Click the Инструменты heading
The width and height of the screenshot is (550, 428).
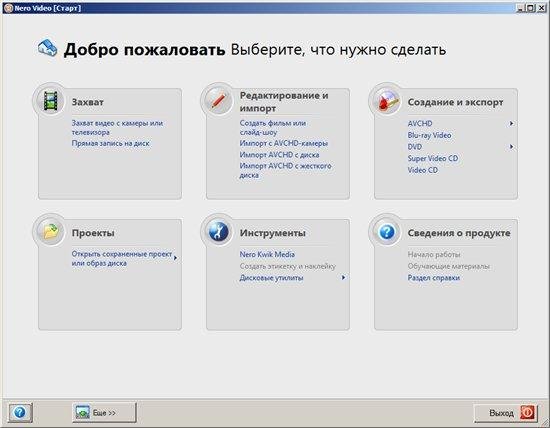(x=273, y=233)
